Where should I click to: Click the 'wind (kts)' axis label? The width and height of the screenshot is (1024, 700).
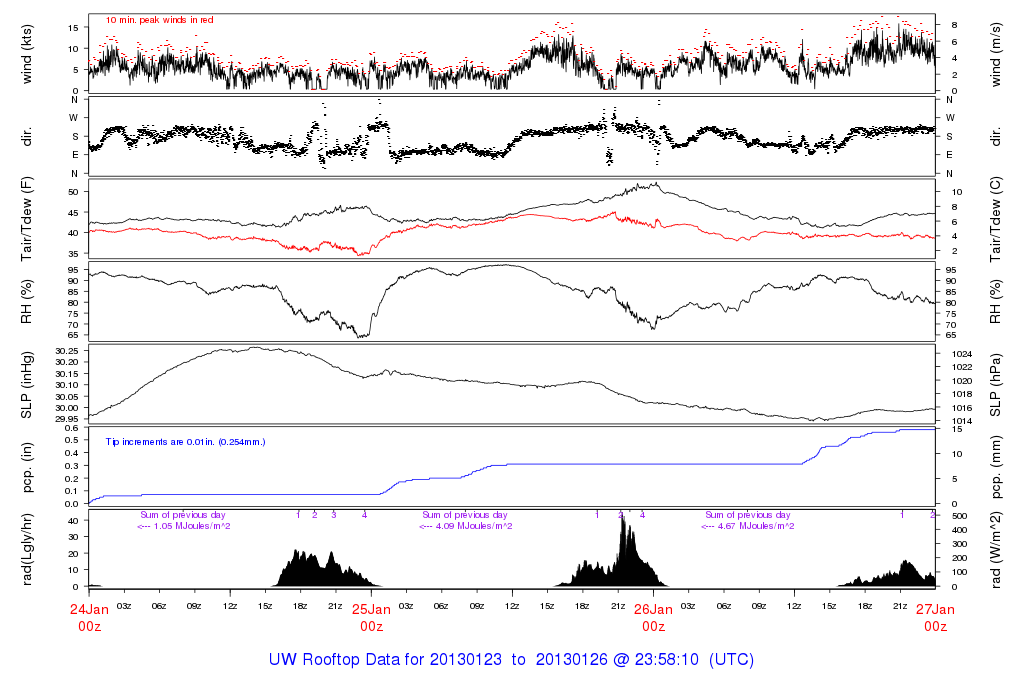tap(27, 54)
